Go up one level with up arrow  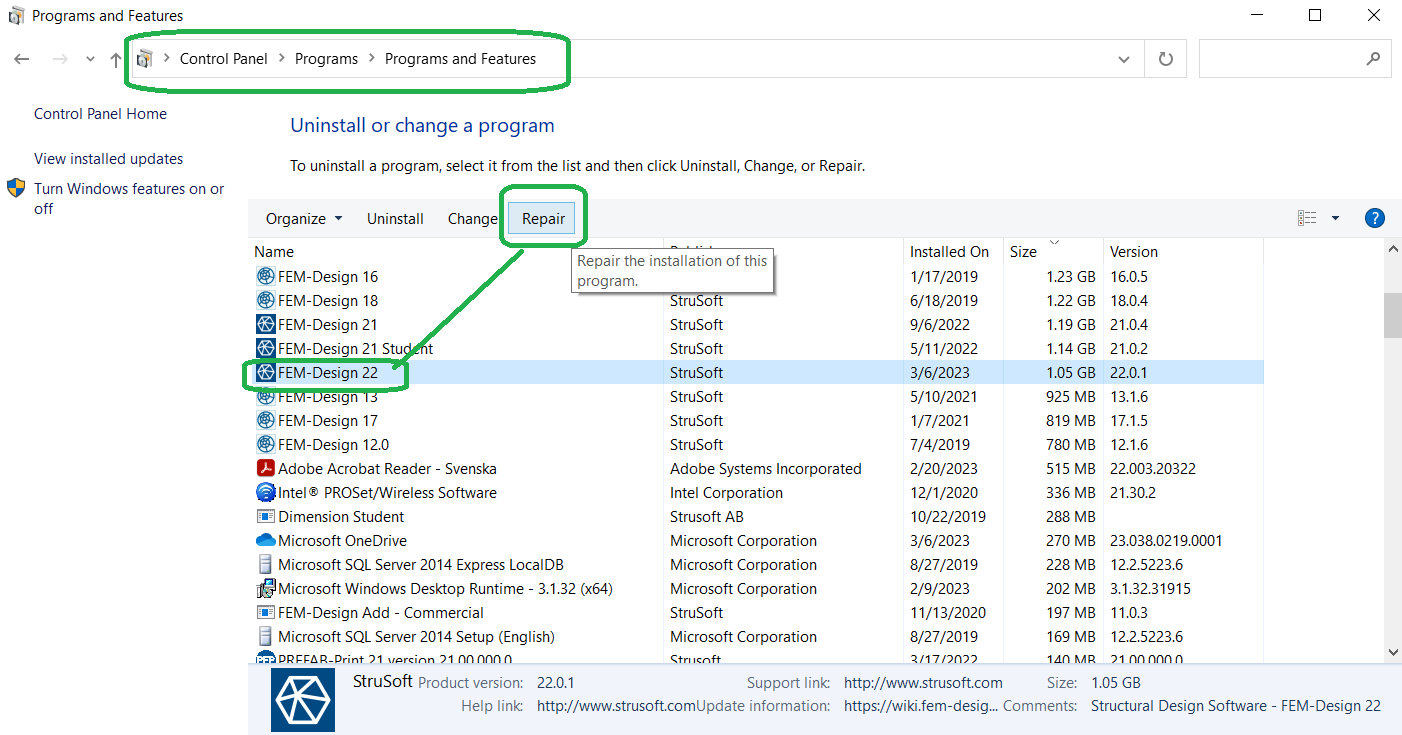[116, 59]
